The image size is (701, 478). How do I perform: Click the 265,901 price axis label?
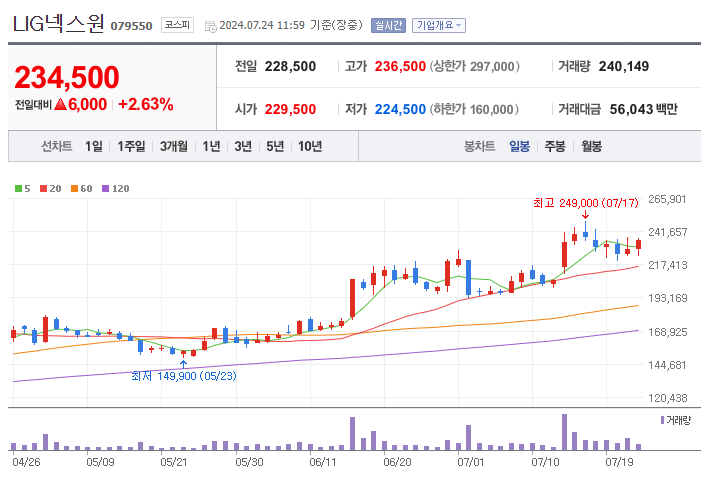click(x=667, y=199)
